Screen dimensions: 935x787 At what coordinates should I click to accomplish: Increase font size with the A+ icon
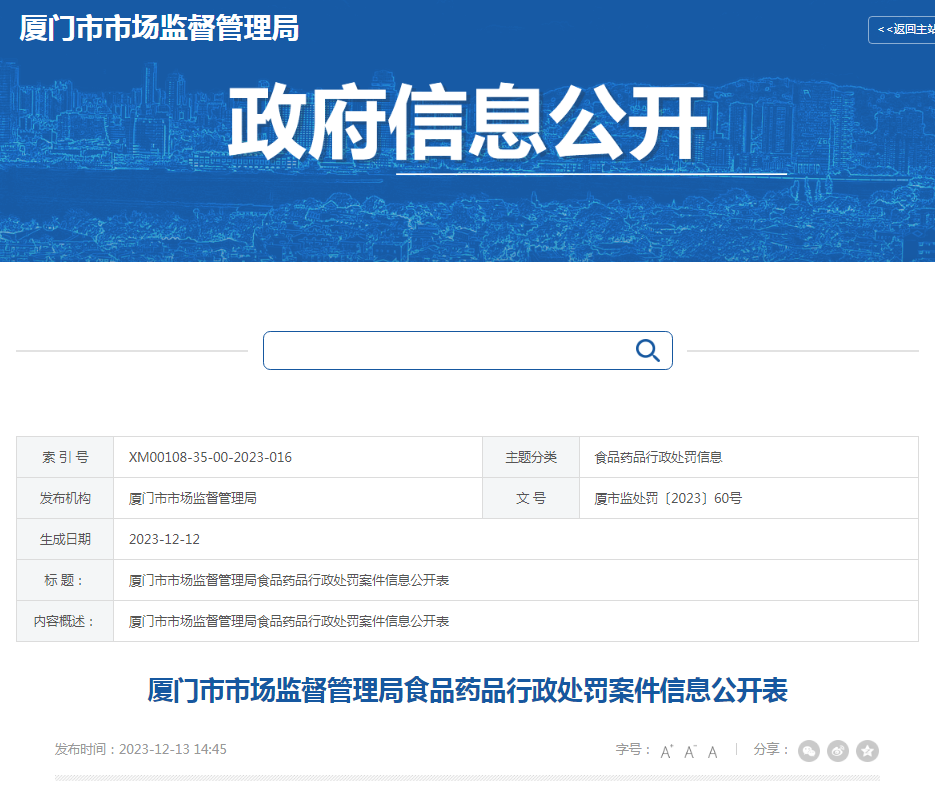(666, 750)
